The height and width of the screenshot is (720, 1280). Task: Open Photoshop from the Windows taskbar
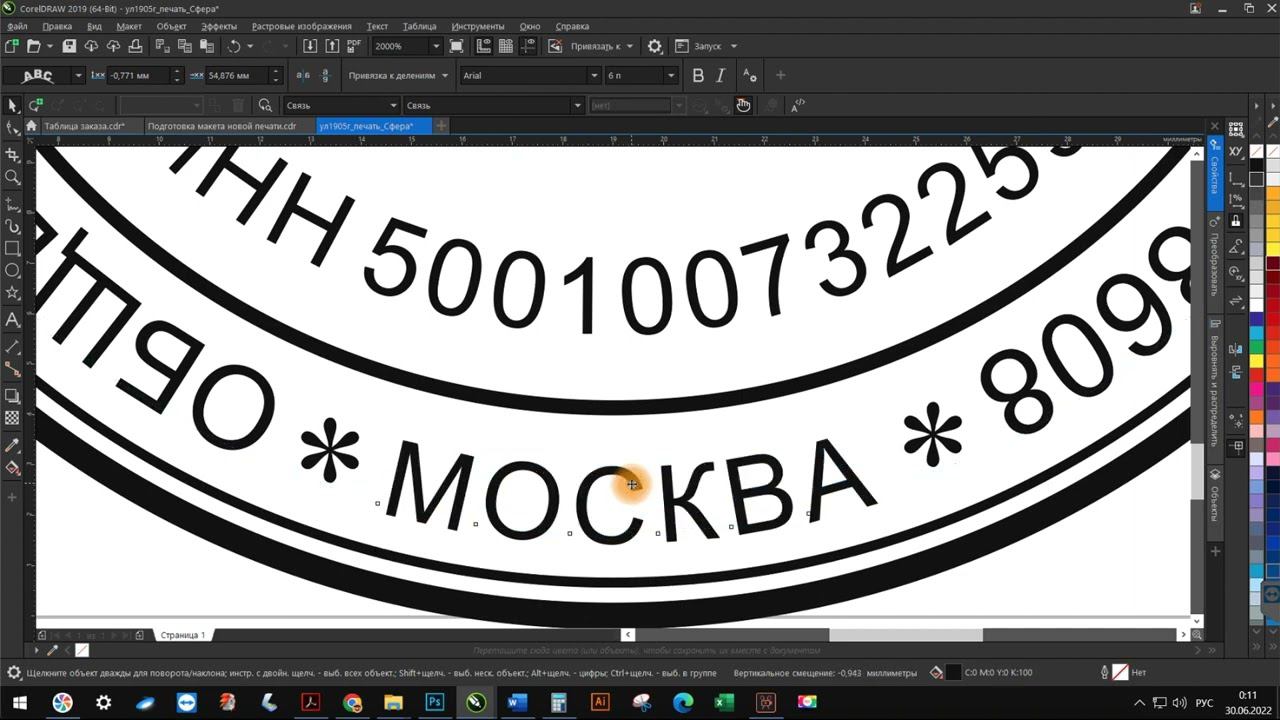coord(435,702)
